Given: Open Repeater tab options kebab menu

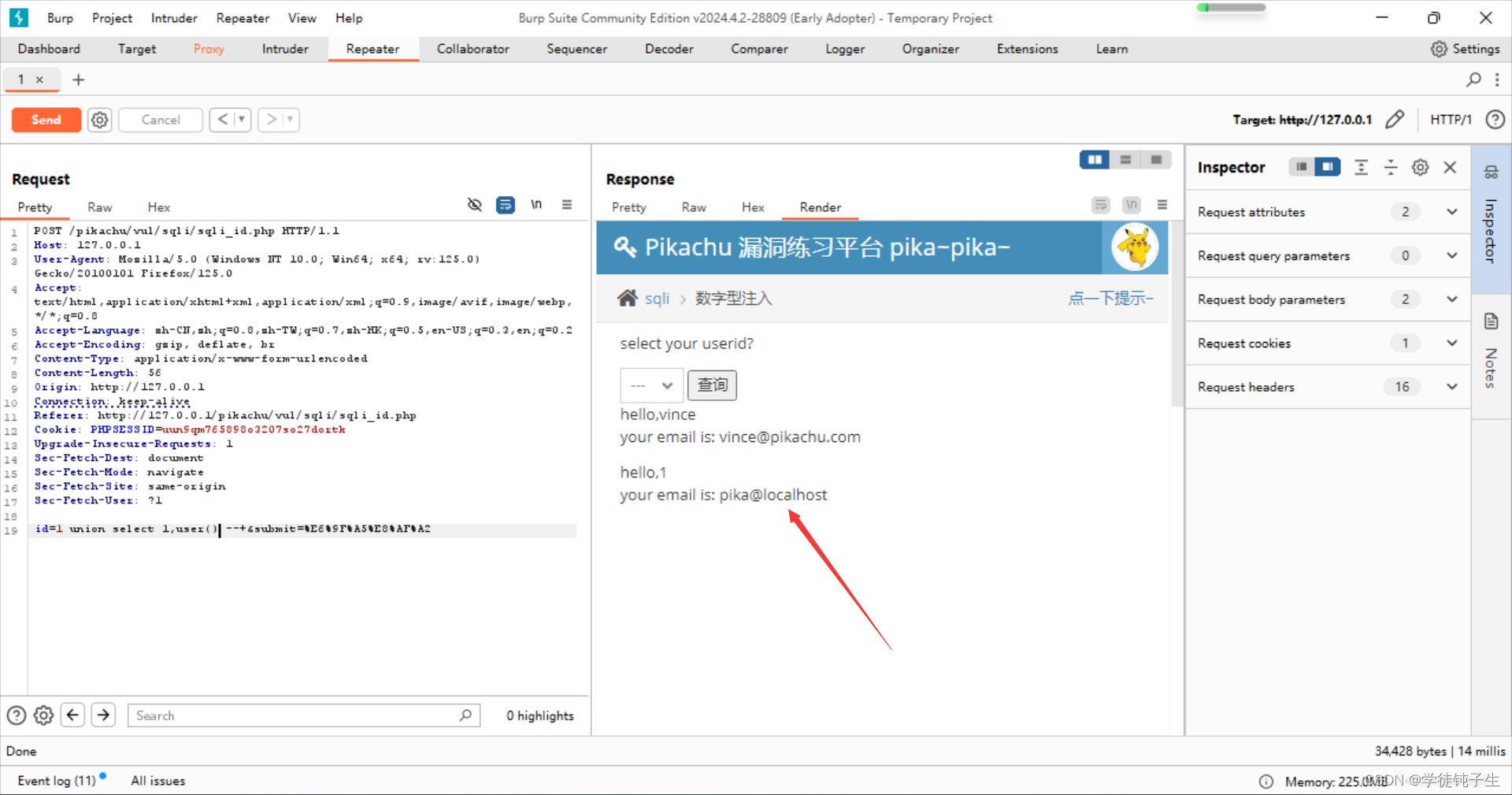Looking at the screenshot, I should [1497, 80].
